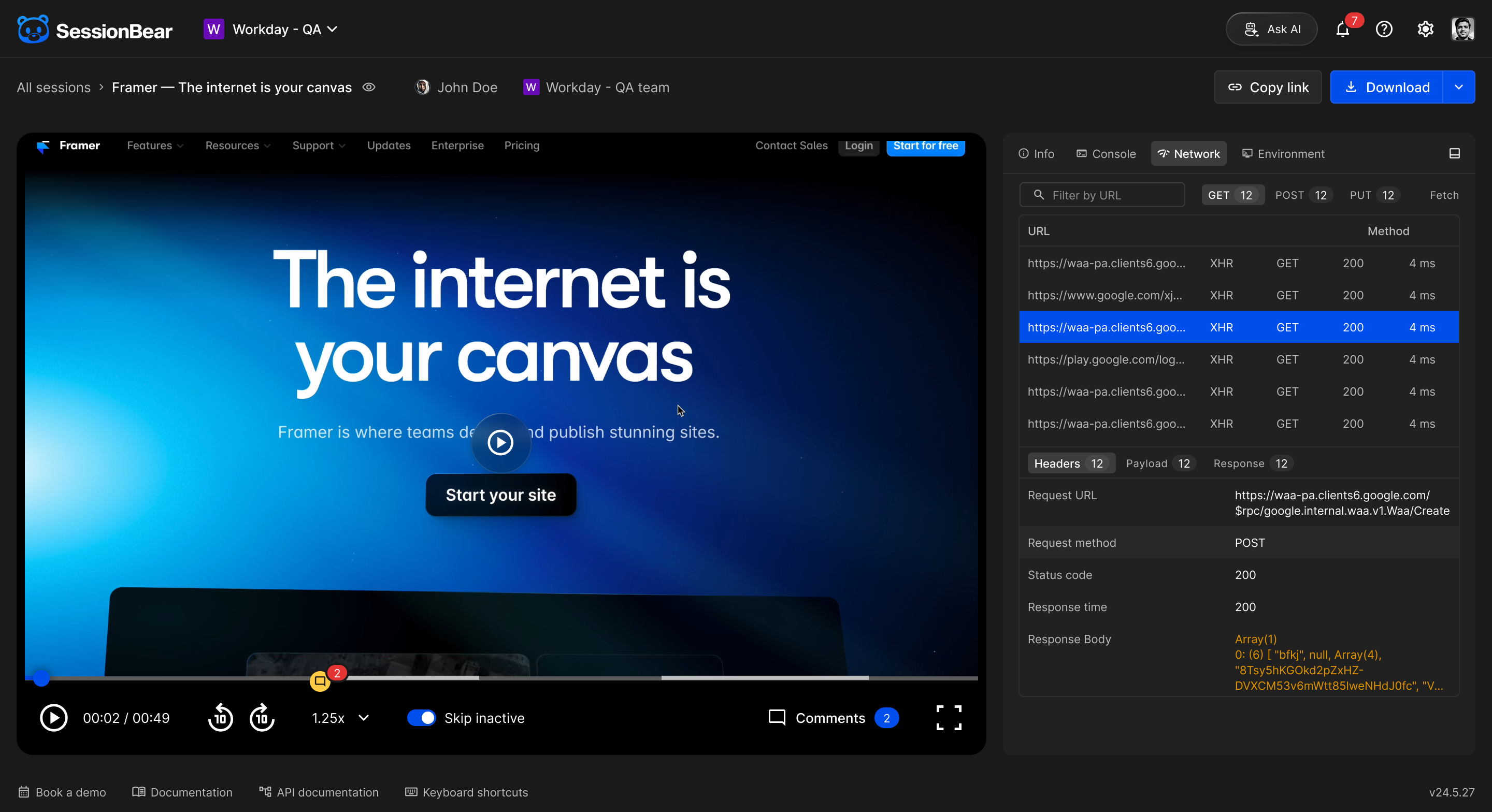Click Contact Sales in Framer page
This screenshot has height=812, width=1492.
(792, 146)
